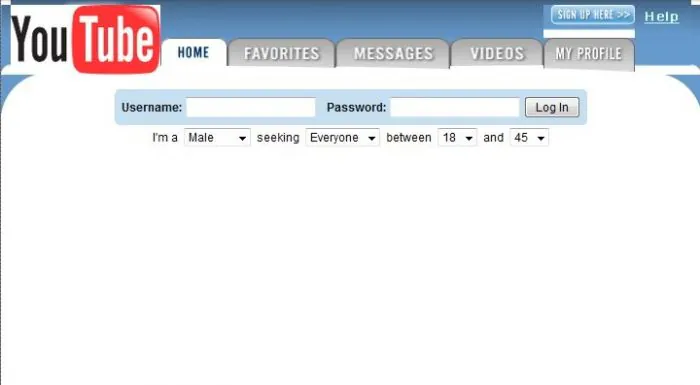
Task: Open the seeking Everyone dropdown
Action: [342, 138]
